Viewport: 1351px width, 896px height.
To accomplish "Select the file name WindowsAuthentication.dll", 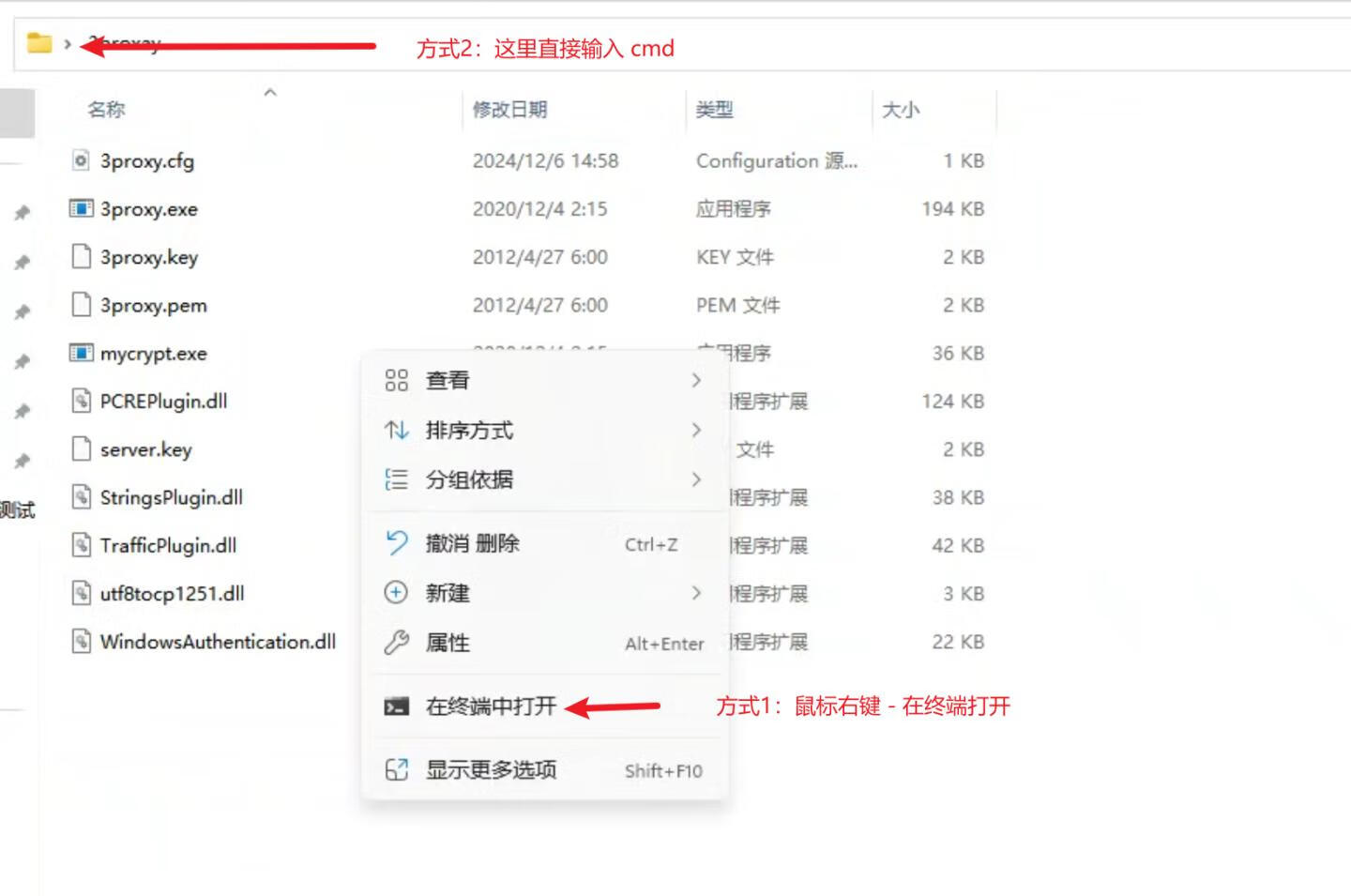I will [x=219, y=642].
